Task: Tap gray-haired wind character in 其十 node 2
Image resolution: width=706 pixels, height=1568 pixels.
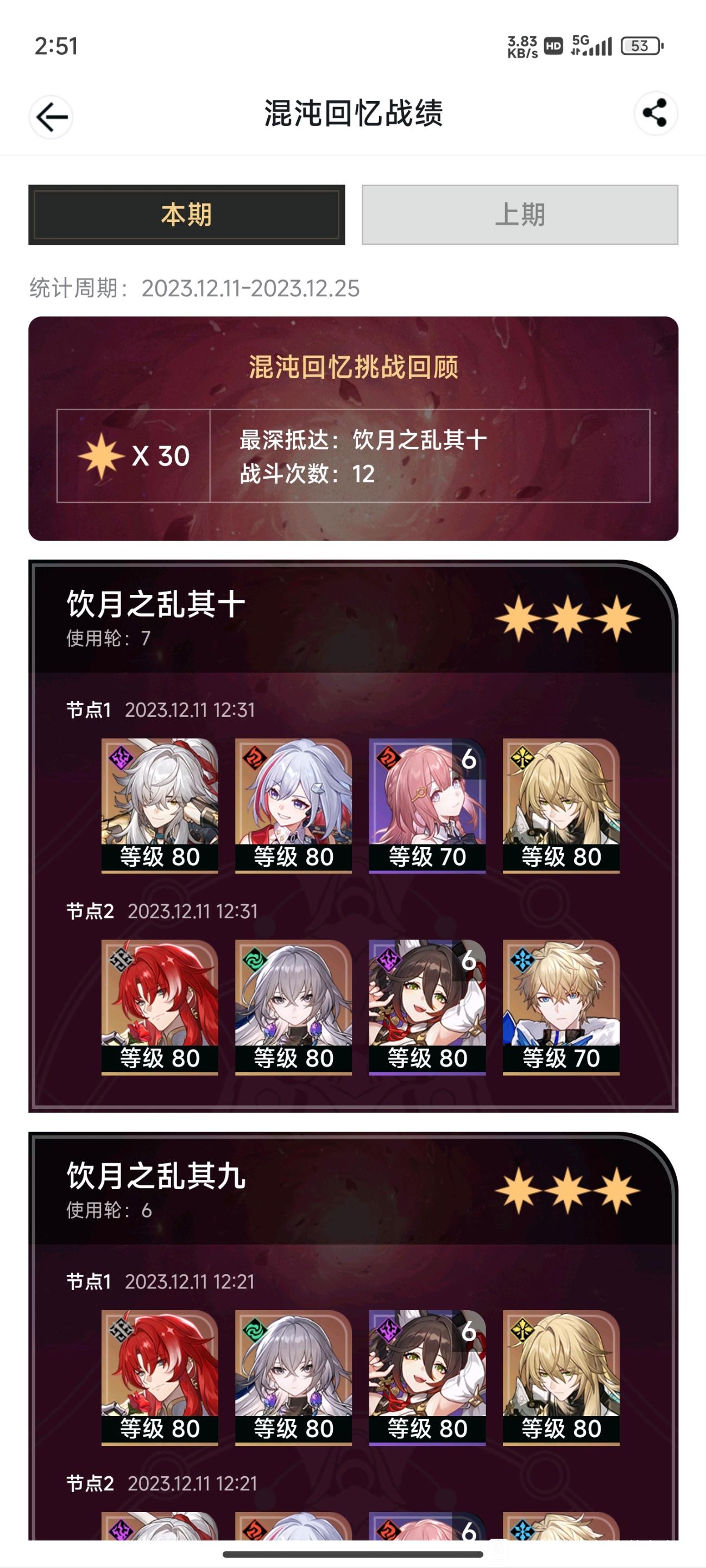Action: (x=294, y=1007)
